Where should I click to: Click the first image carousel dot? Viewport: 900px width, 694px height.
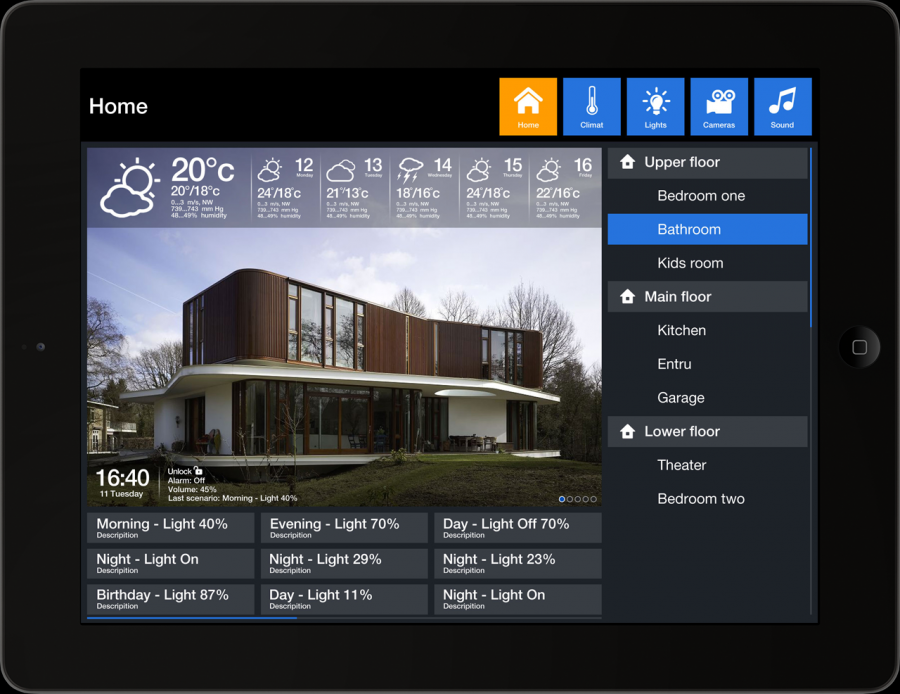click(562, 499)
